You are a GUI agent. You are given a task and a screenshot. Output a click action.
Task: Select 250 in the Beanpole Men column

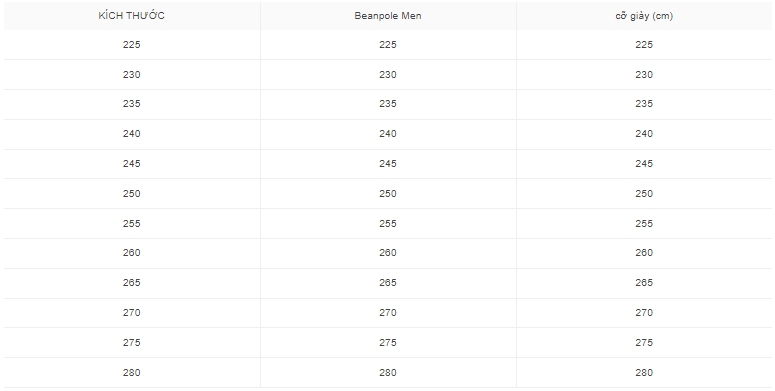click(388, 194)
